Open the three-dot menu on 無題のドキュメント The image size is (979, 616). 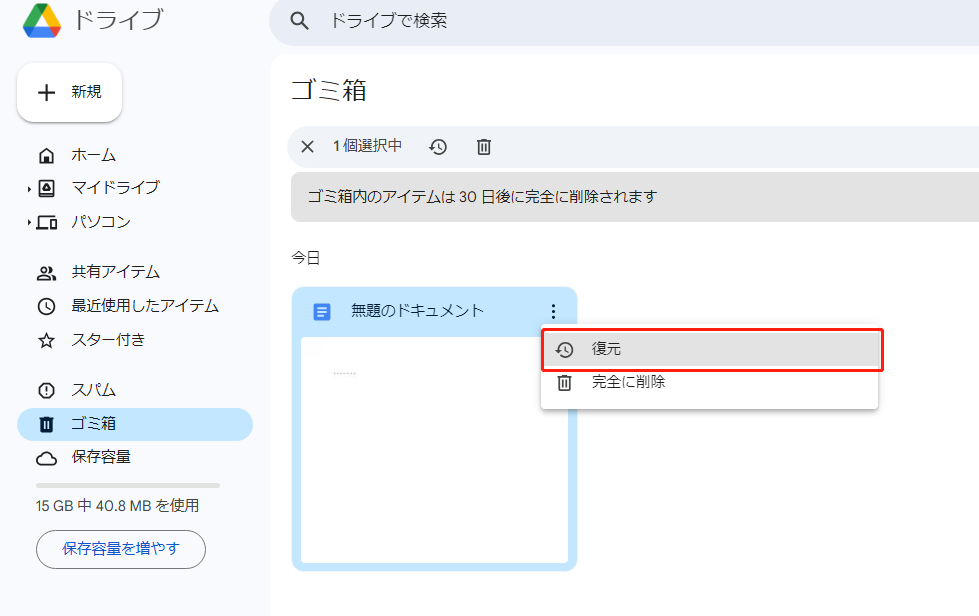pos(553,312)
